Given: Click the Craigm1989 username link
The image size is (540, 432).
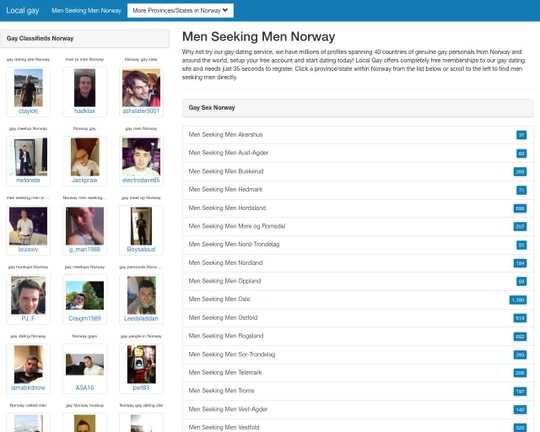Looking at the screenshot, I should (x=85, y=318).
